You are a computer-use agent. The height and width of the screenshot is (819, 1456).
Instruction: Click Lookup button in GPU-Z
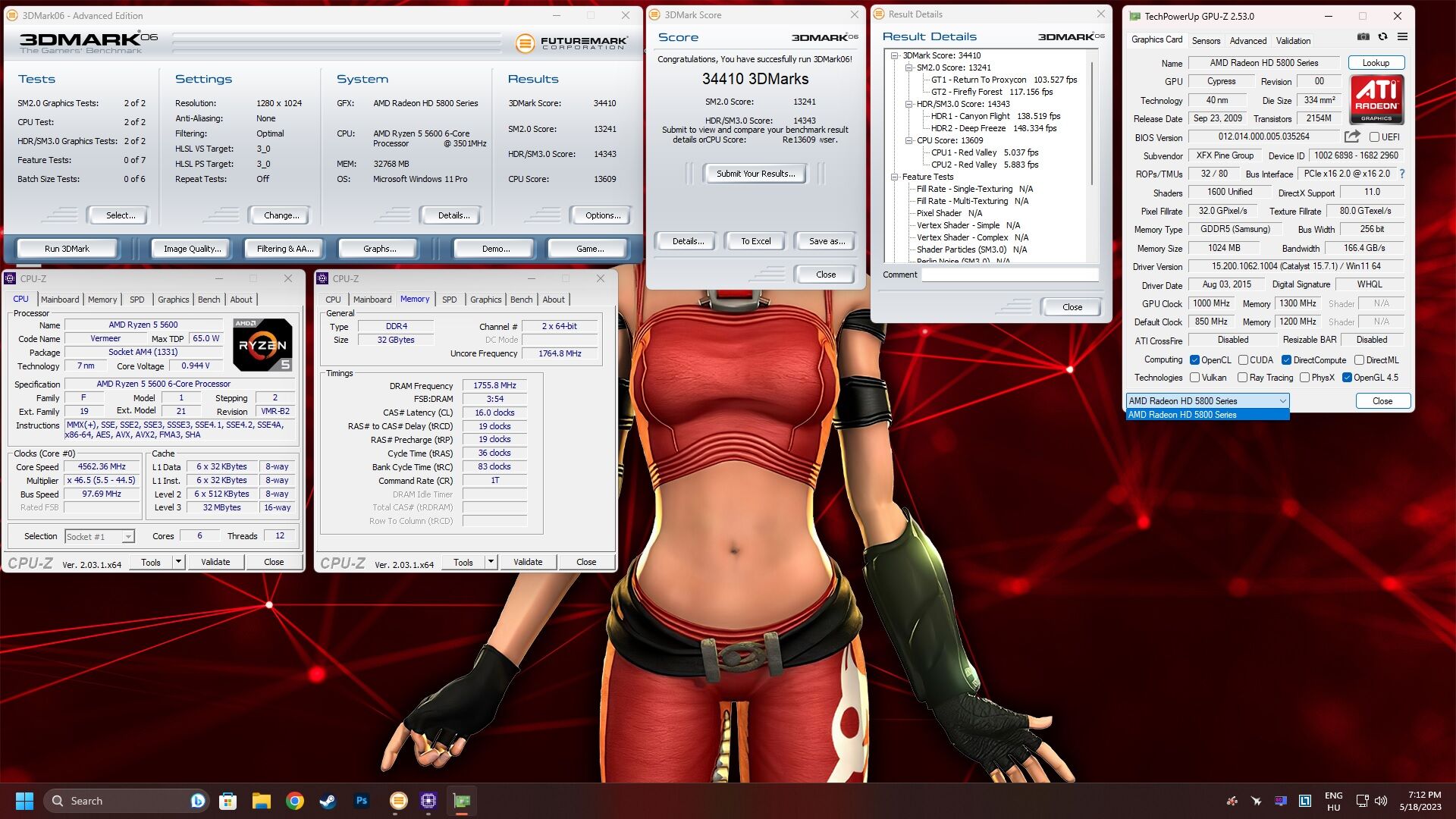[1376, 63]
